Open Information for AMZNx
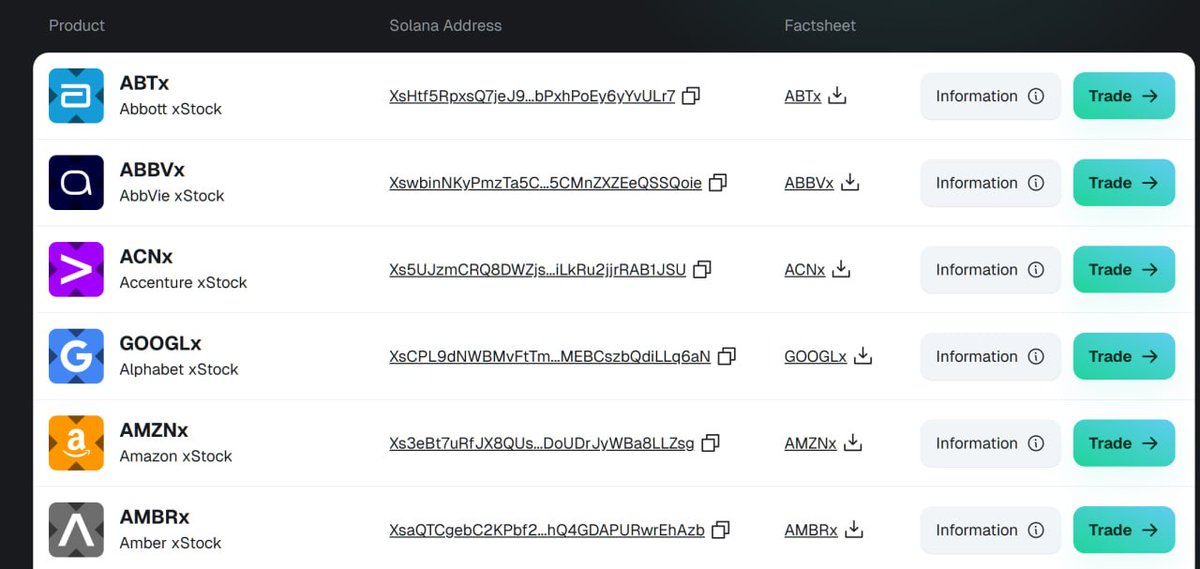The image size is (1200, 569). [x=990, y=443]
